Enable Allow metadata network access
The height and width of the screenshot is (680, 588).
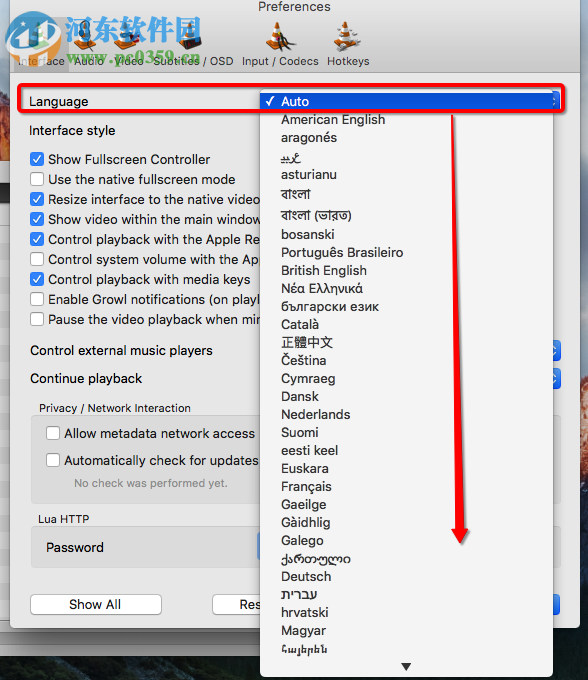(x=53, y=433)
